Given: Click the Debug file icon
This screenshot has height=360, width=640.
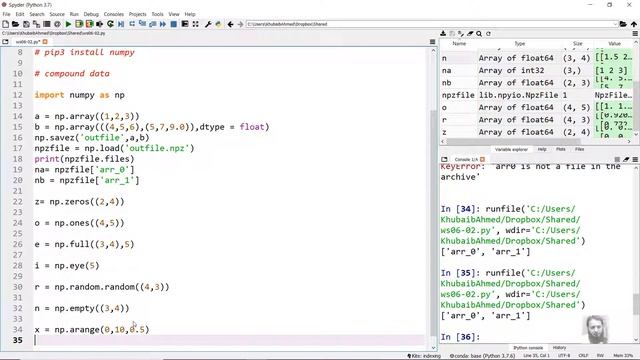Looking at the screenshot, I should pyautogui.click(x=121, y=24).
